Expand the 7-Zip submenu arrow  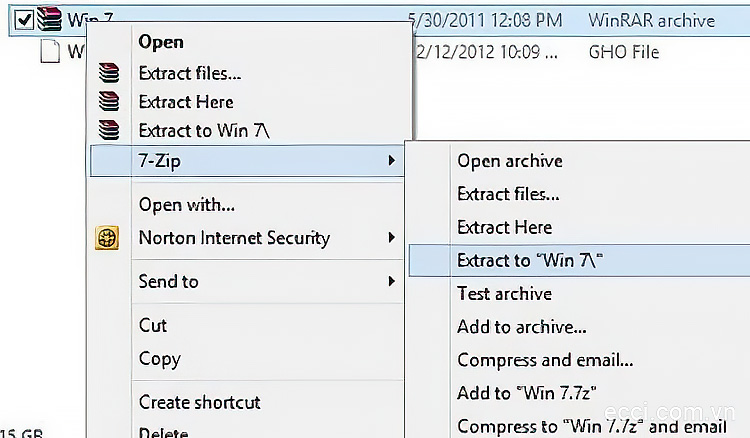click(392, 160)
